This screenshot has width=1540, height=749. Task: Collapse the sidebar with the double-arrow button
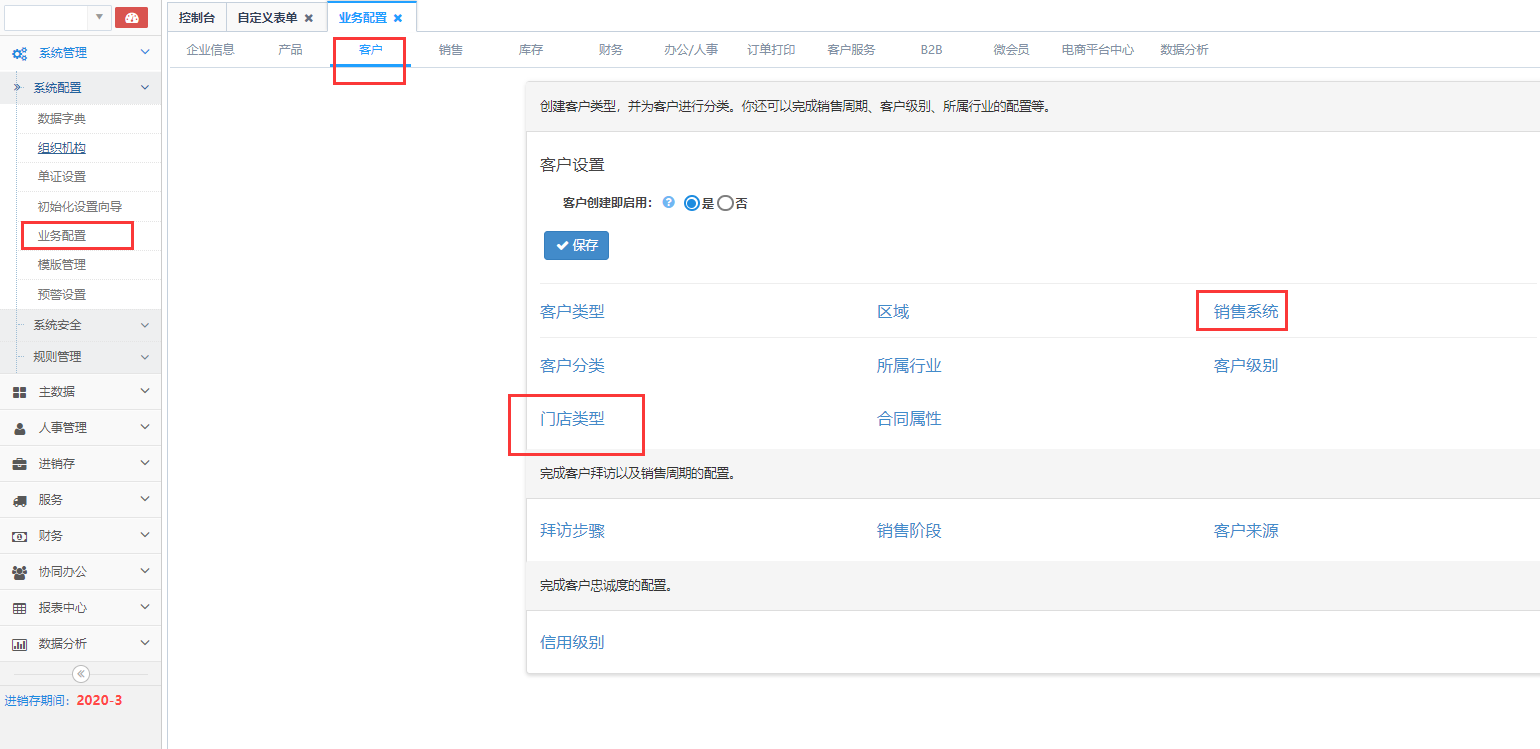pyautogui.click(x=81, y=674)
